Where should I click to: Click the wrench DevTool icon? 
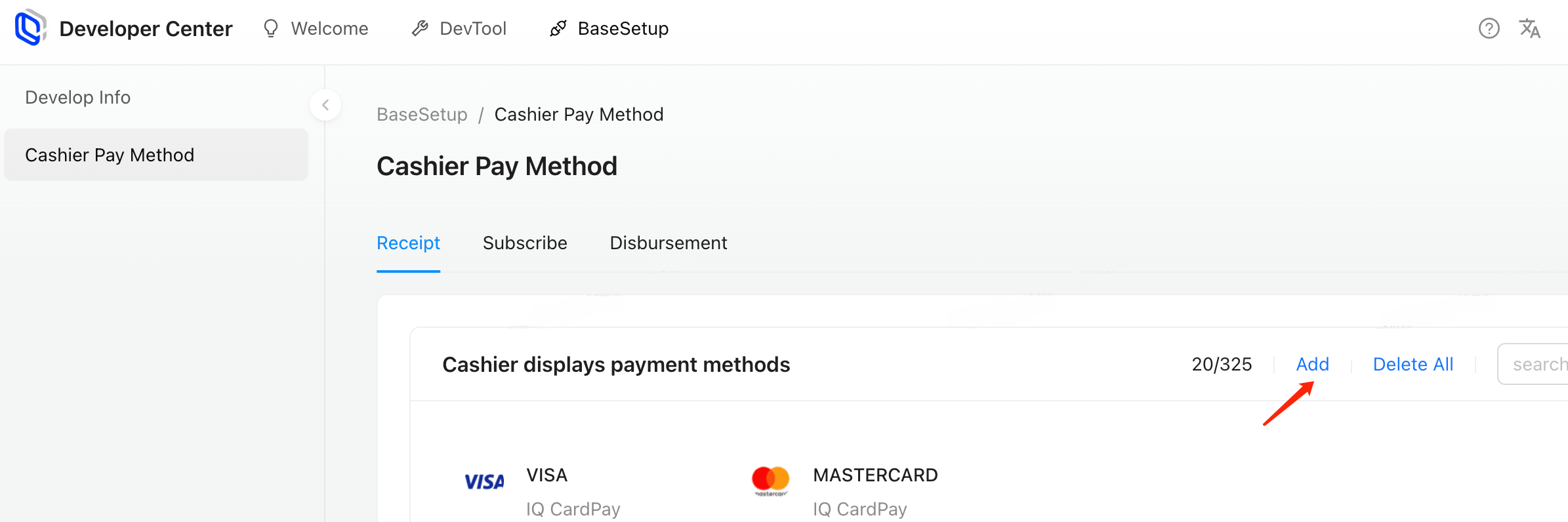click(x=420, y=28)
